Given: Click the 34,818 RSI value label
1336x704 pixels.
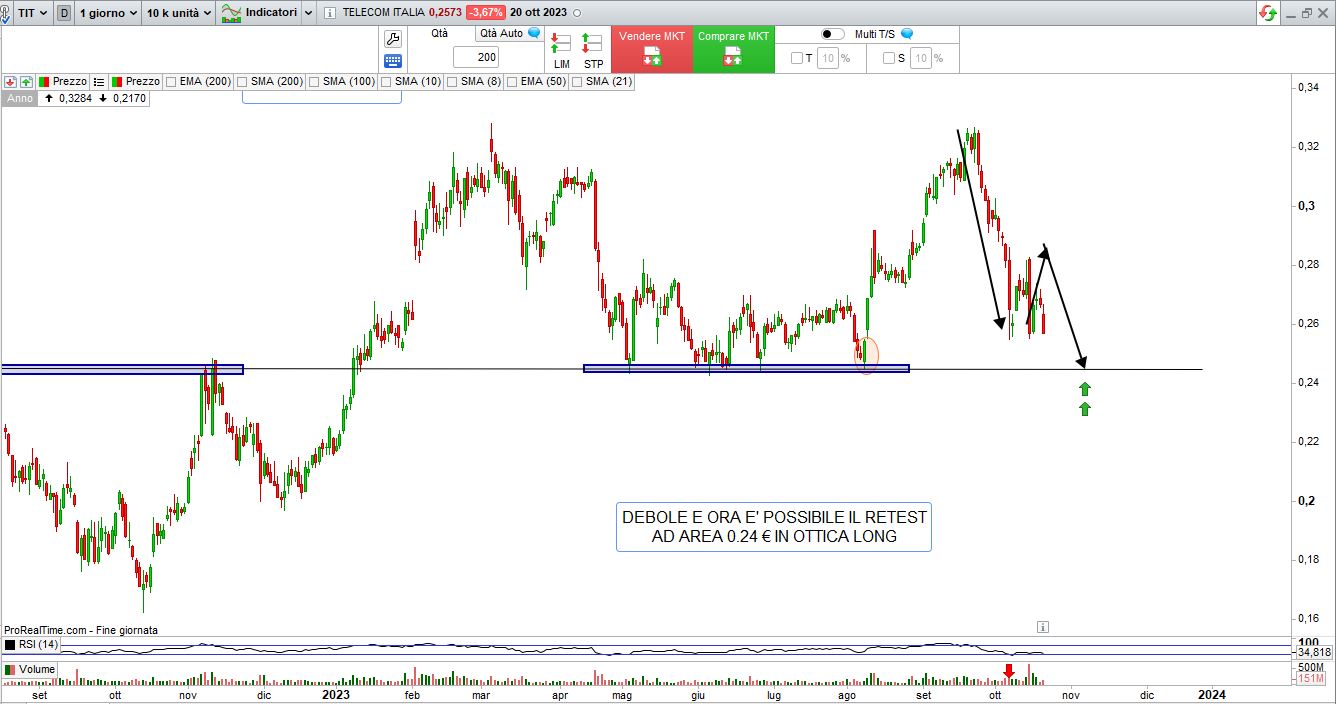Looking at the screenshot, I should click(1312, 652).
